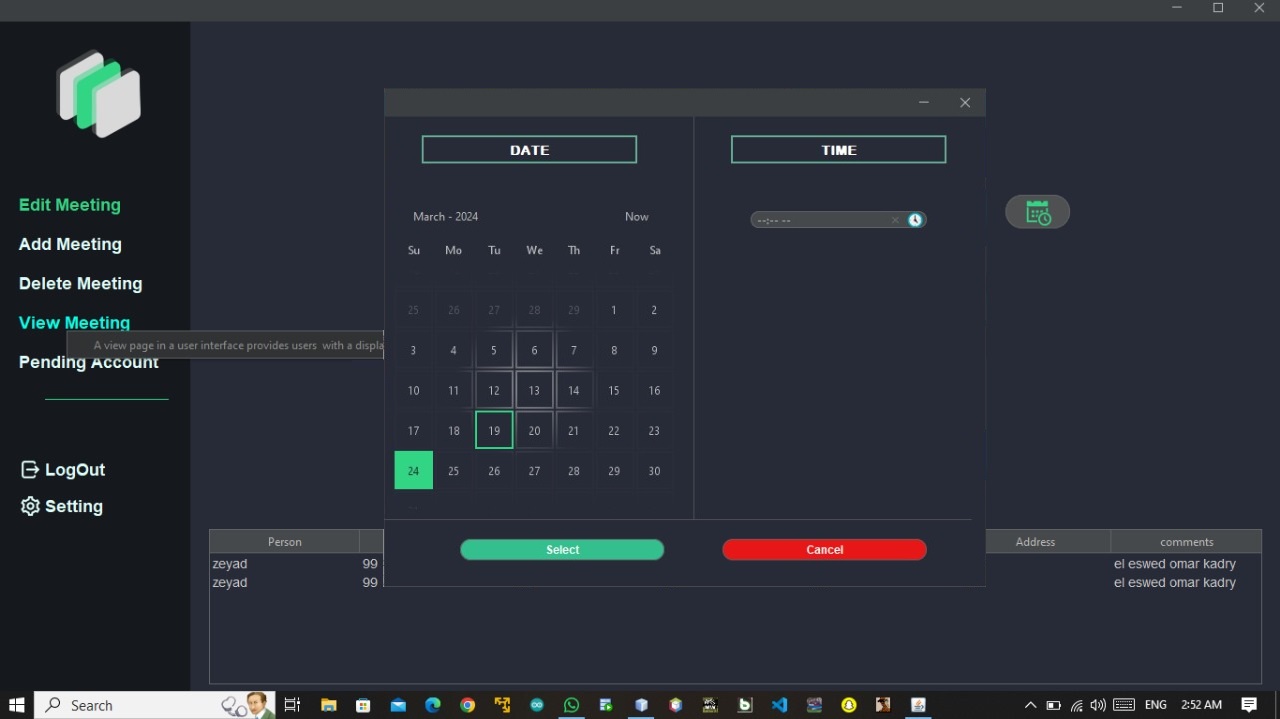This screenshot has height=719, width=1280.
Task: Clear the time field with X icon
Action: pyautogui.click(x=895, y=220)
